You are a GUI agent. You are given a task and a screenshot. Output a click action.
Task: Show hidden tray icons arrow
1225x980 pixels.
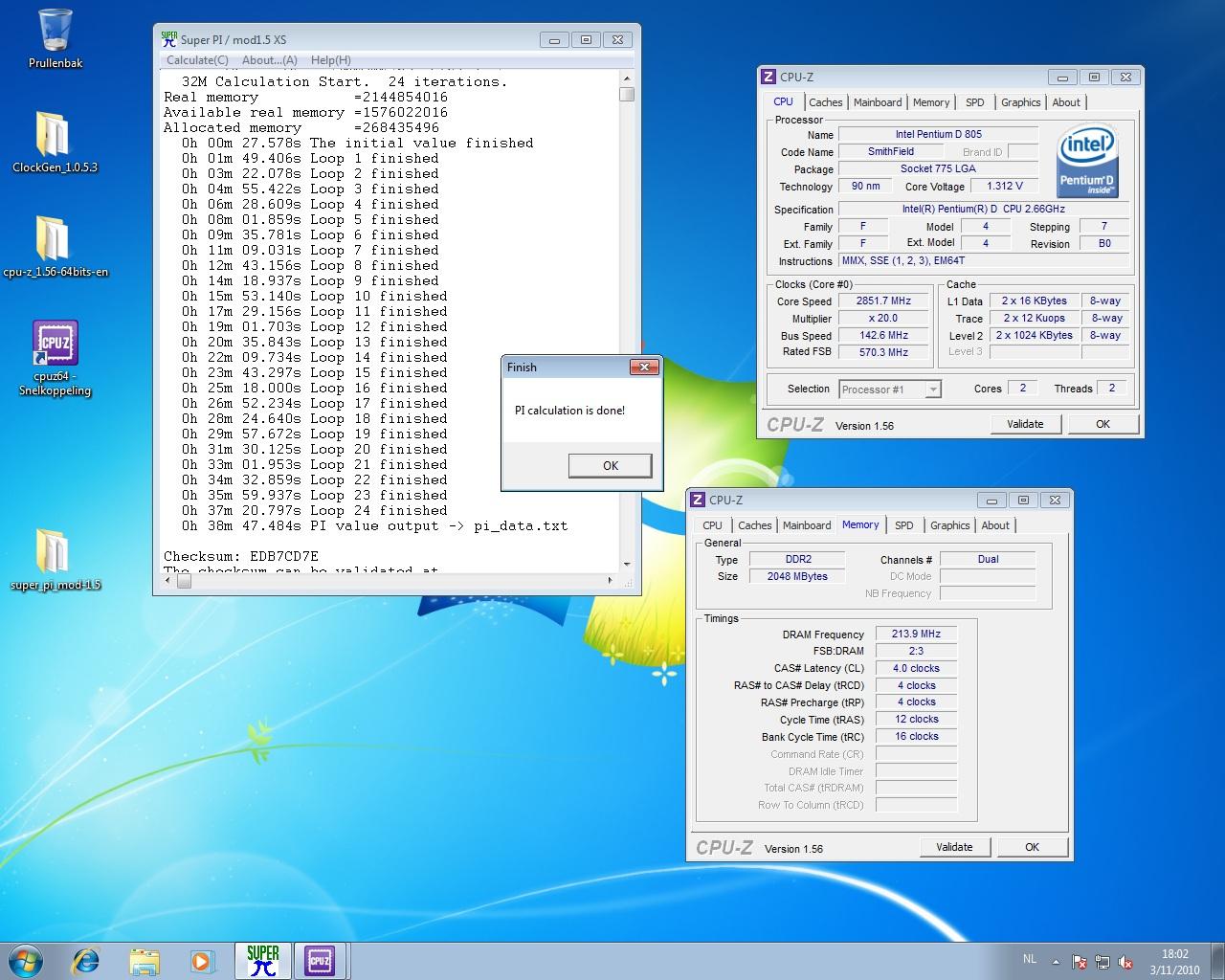click(x=1057, y=962)
